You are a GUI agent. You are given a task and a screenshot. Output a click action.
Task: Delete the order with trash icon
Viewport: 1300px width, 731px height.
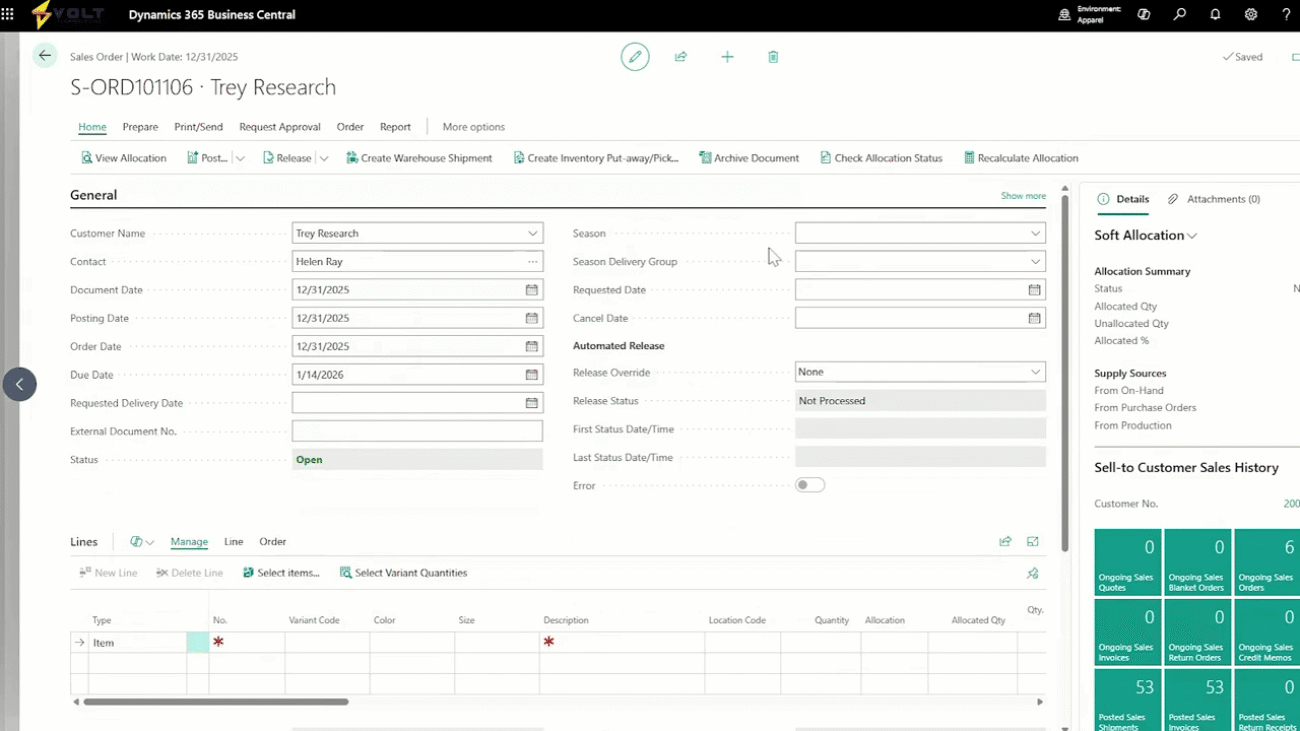click(773, 57)
